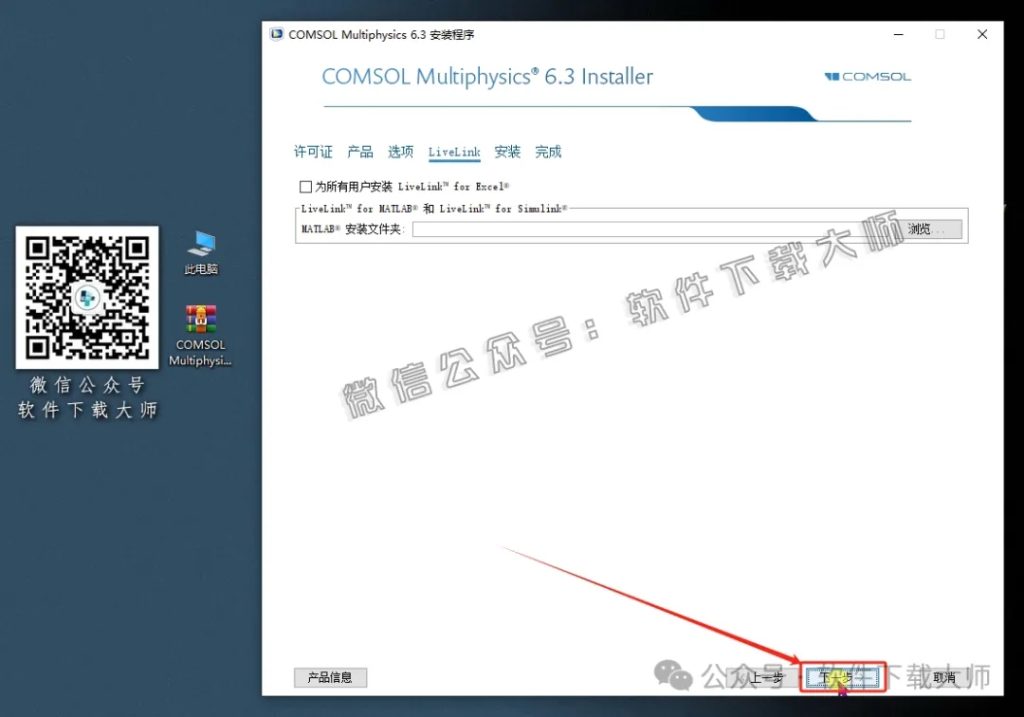This screenshot has width=1024, height=717.
Task: Open 产品信息
Action: (330, 677)
